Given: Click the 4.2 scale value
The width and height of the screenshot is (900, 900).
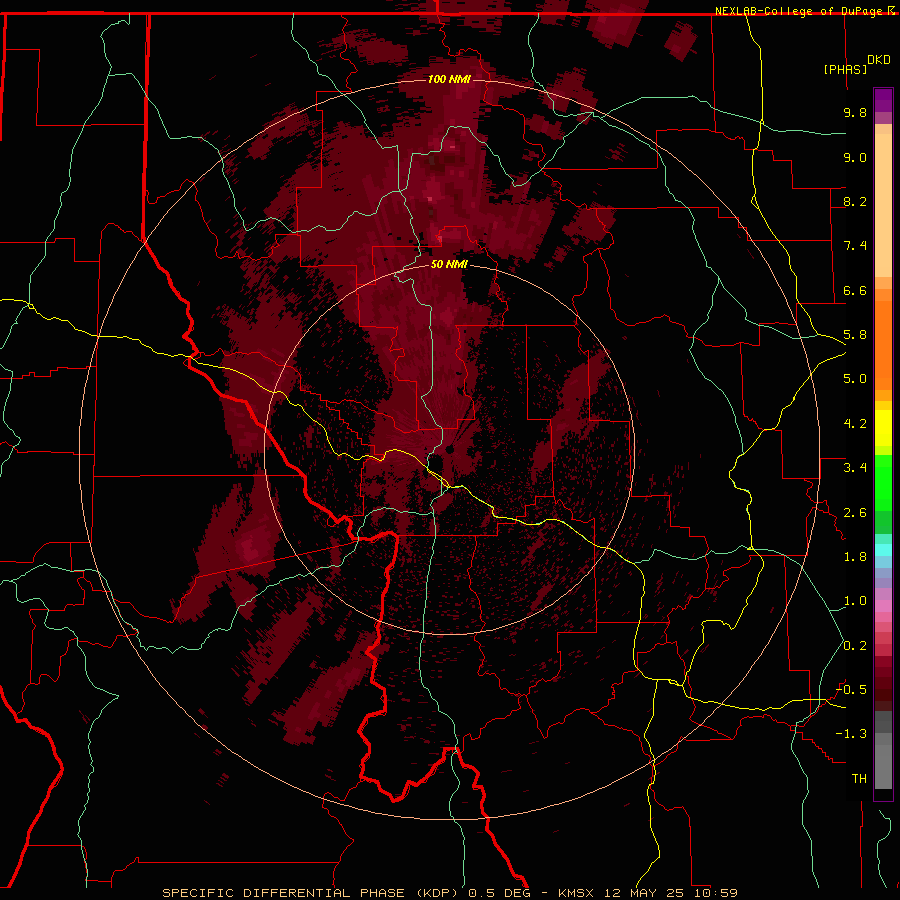Looking at the screenshot, I should tap(855, 424).
